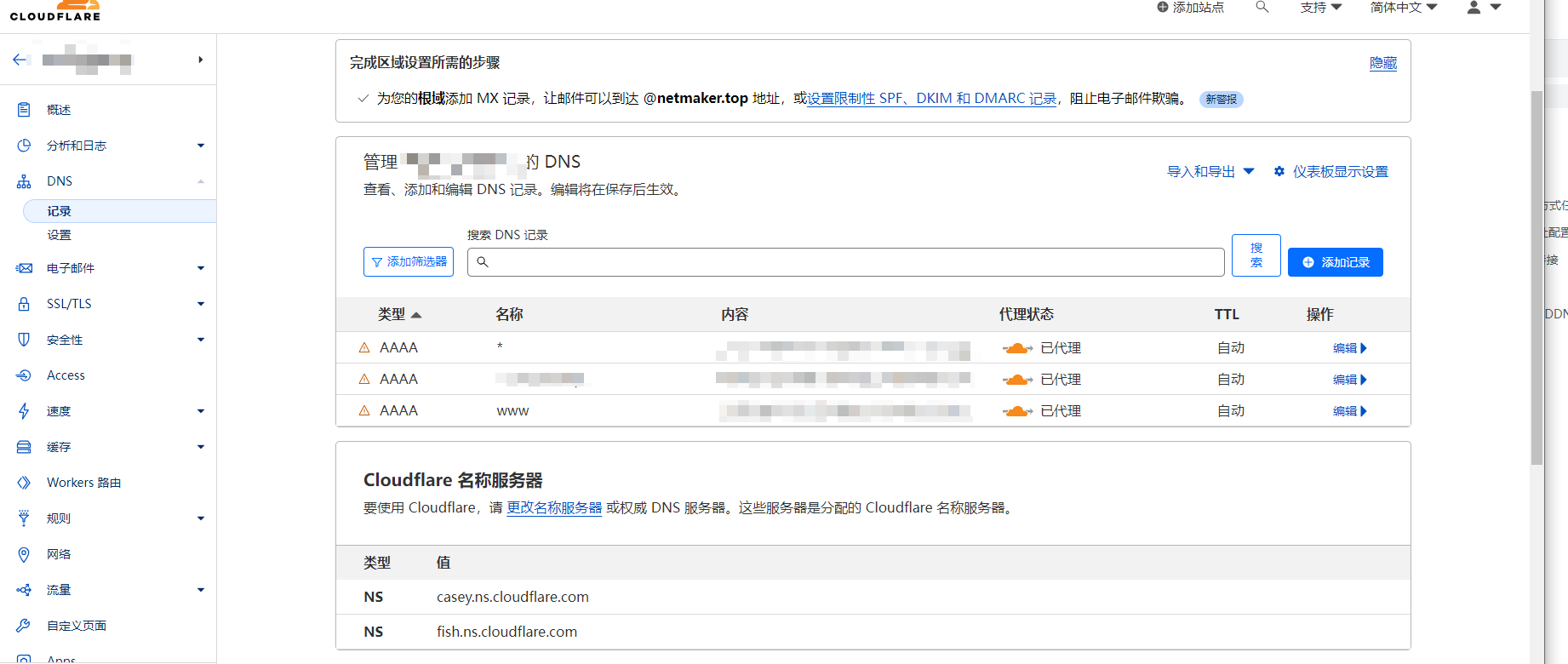Click the 安全性 shield icon

24,340
